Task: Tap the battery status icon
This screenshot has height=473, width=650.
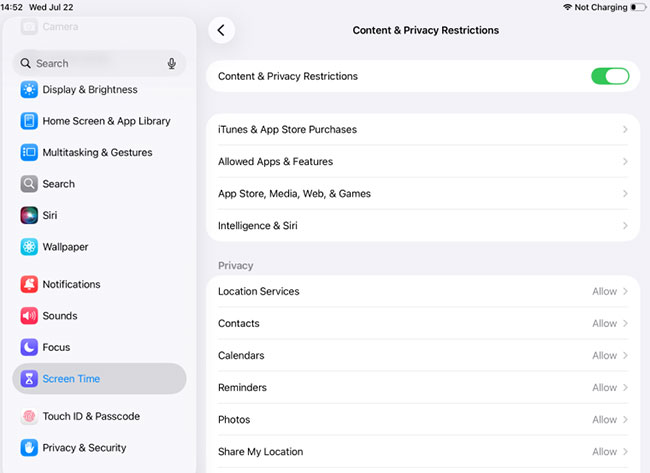Action: click(x=638, y=7)
